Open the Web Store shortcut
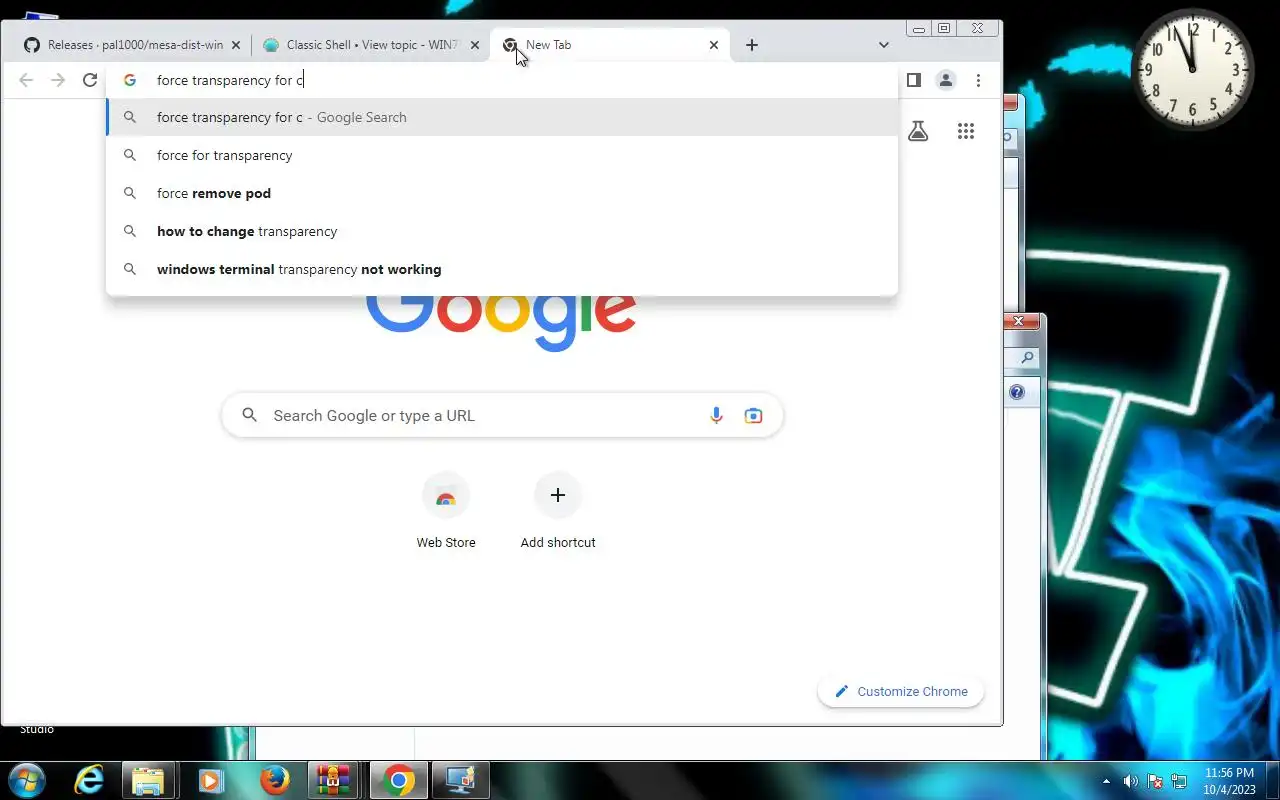1280x800 pixels. click(446, 511)
